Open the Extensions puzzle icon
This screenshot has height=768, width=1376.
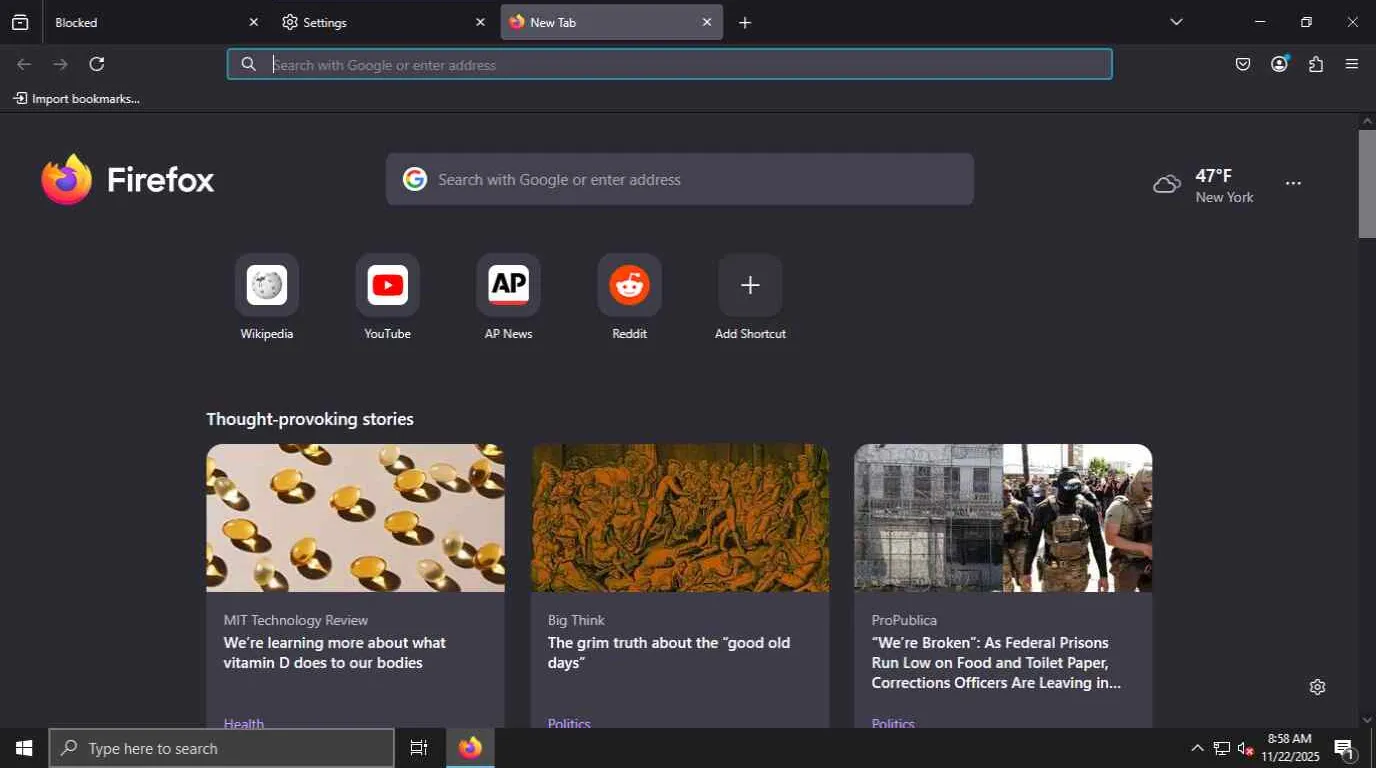(x=1316, y=64)
